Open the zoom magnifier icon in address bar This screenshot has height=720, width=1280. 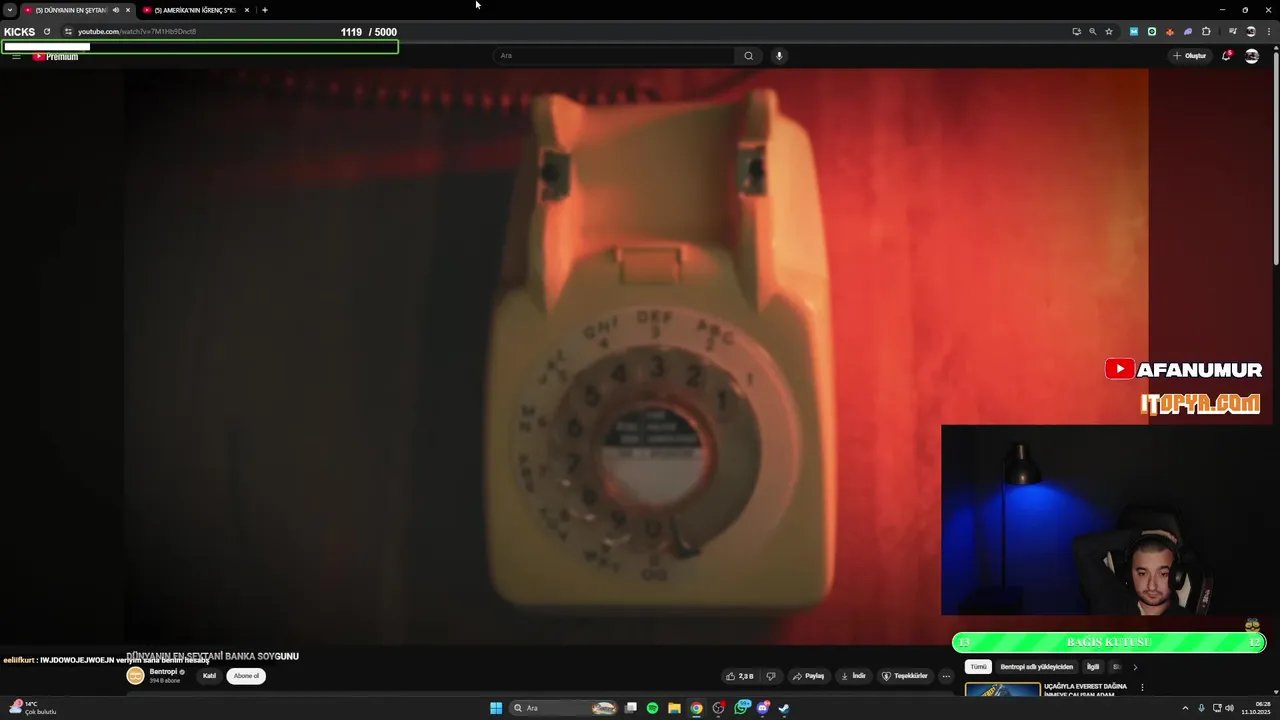tap(1092, 32)
